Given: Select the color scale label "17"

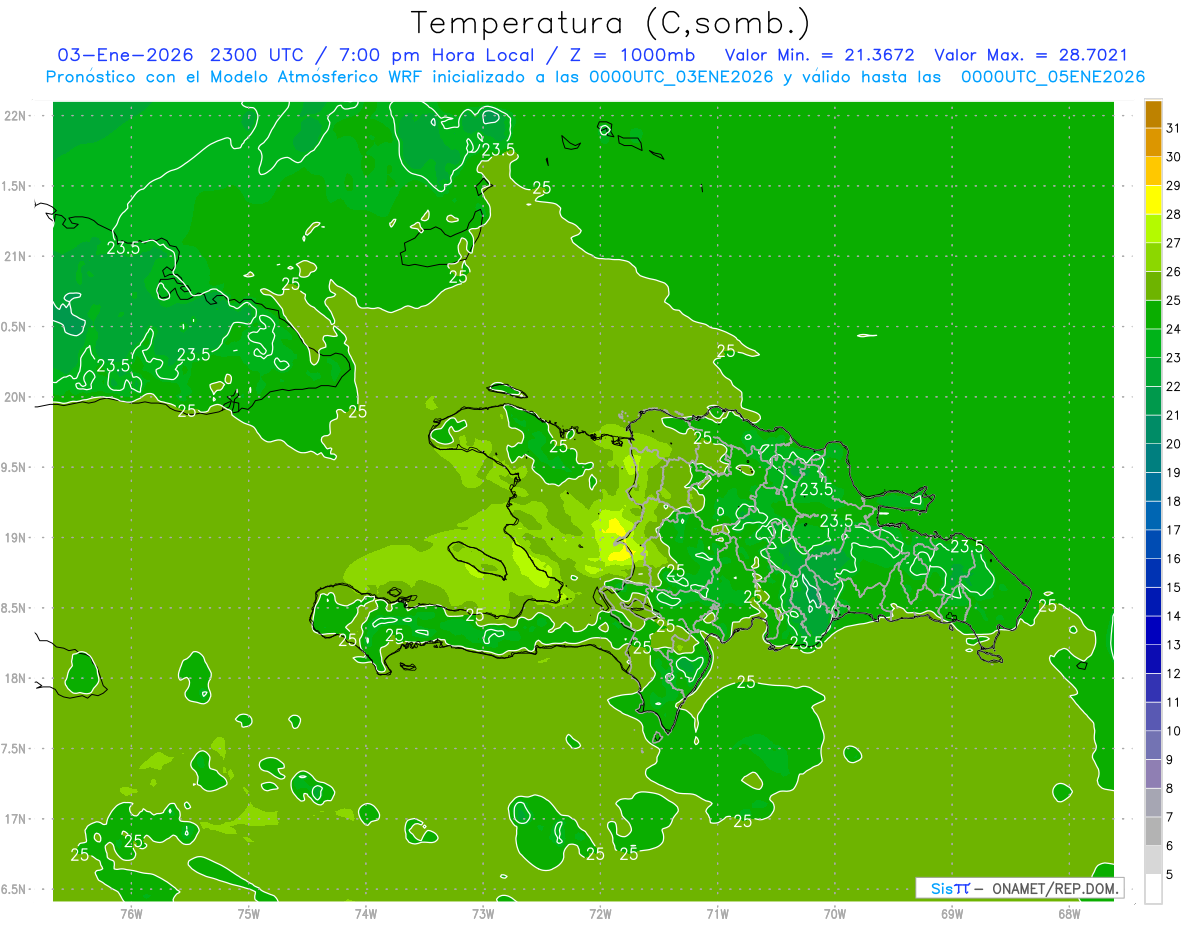Looking at the screenshot, I should click(x=1174, y=530).
